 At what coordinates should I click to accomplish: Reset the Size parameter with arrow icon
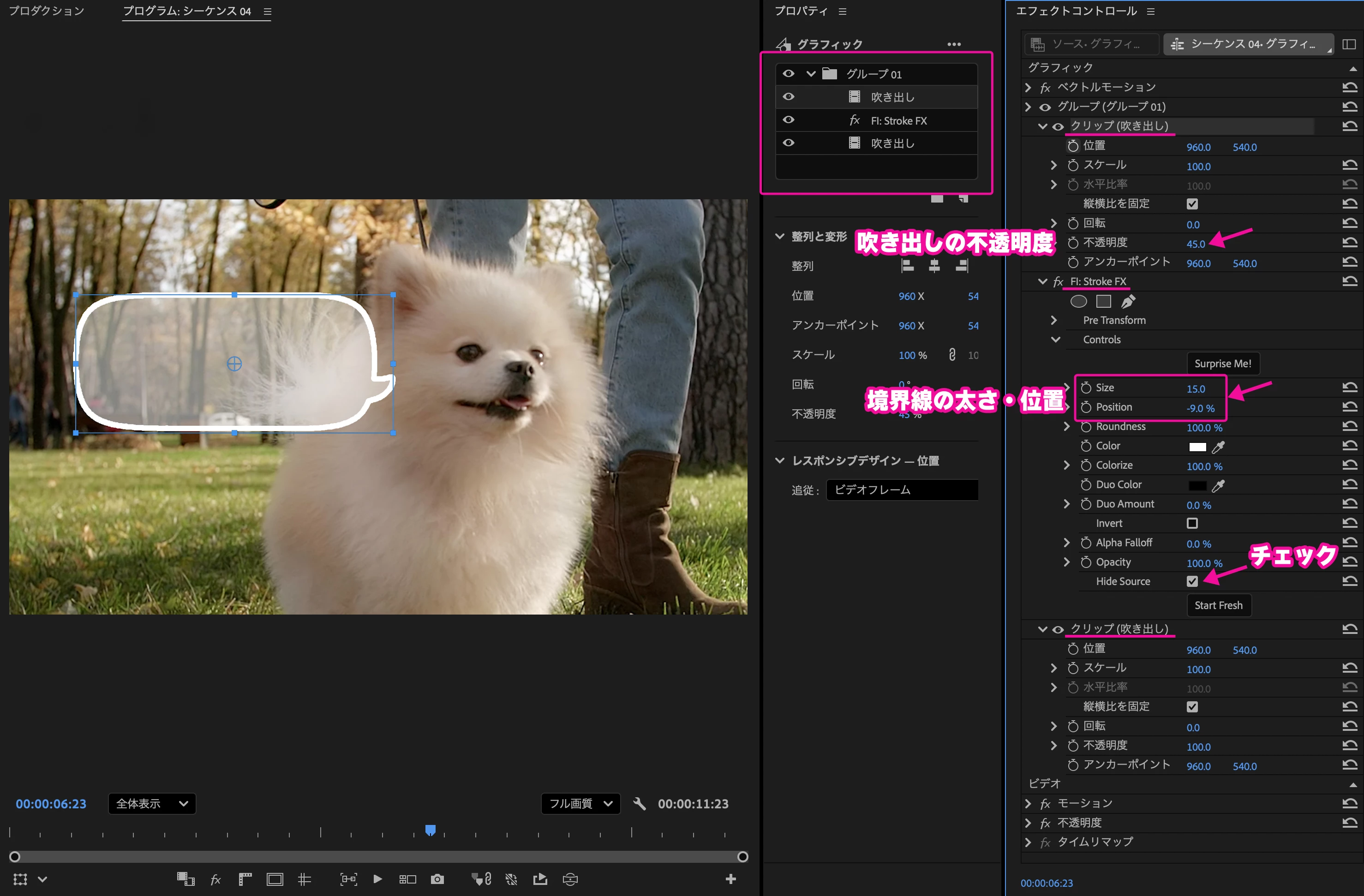(x=1349, y=388)
